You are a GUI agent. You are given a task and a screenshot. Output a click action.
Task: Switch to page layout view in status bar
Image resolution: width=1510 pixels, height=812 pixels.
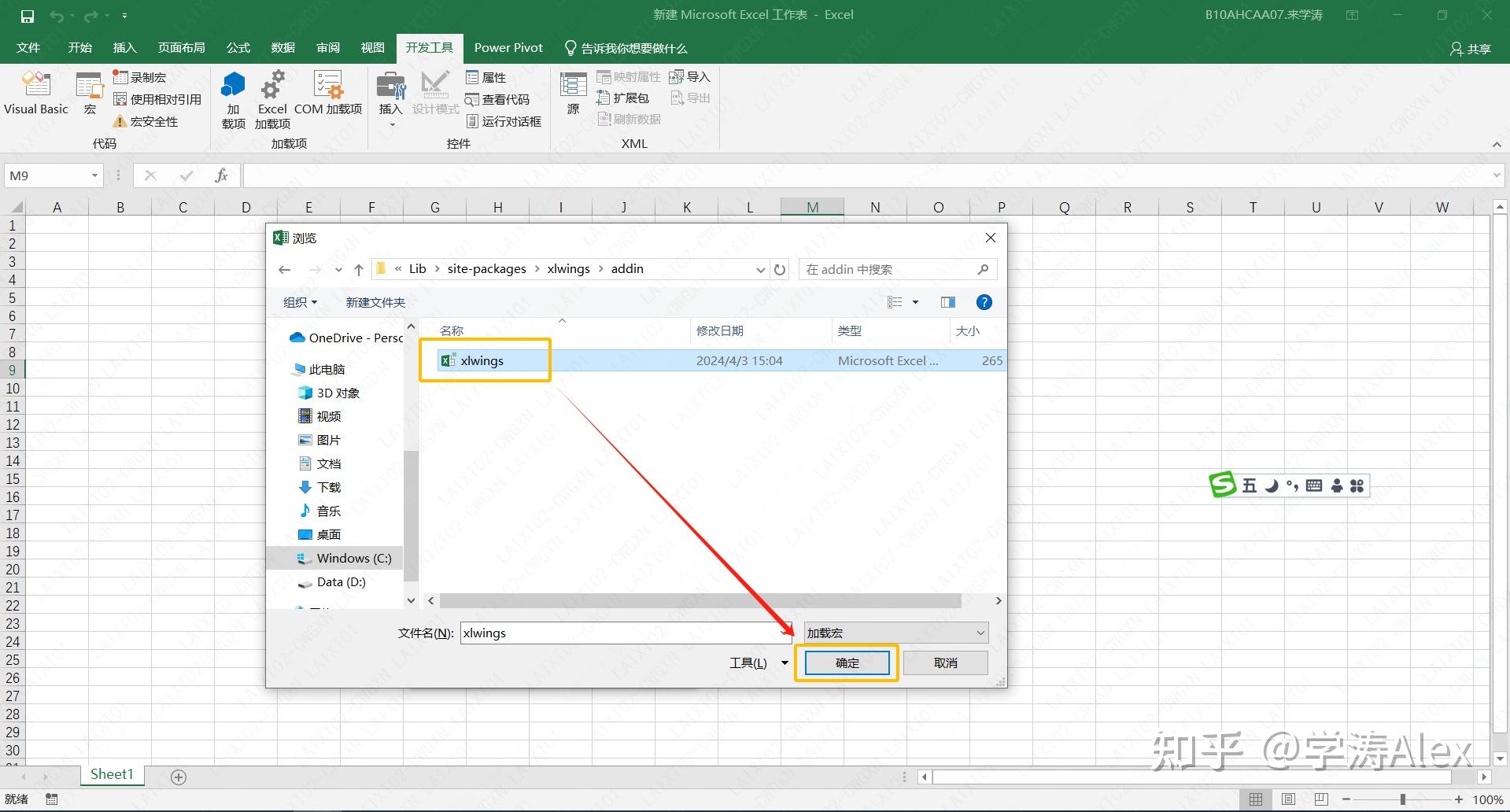(1288, 799)
